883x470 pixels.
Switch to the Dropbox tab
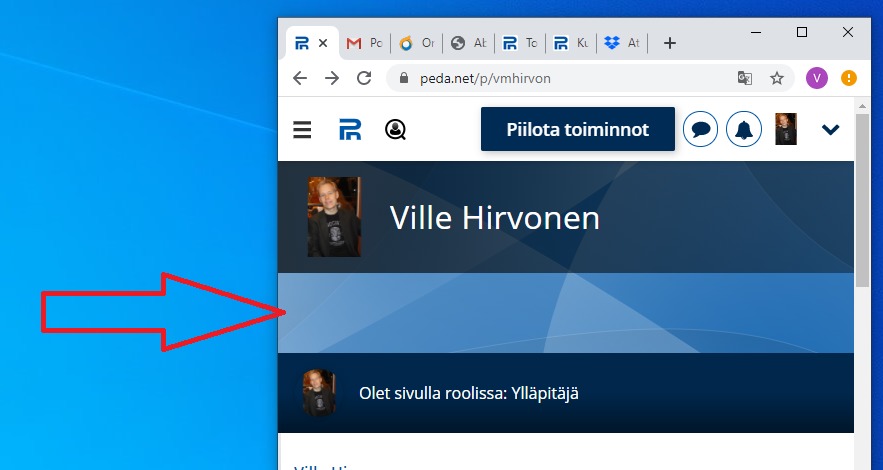point(621,43)
